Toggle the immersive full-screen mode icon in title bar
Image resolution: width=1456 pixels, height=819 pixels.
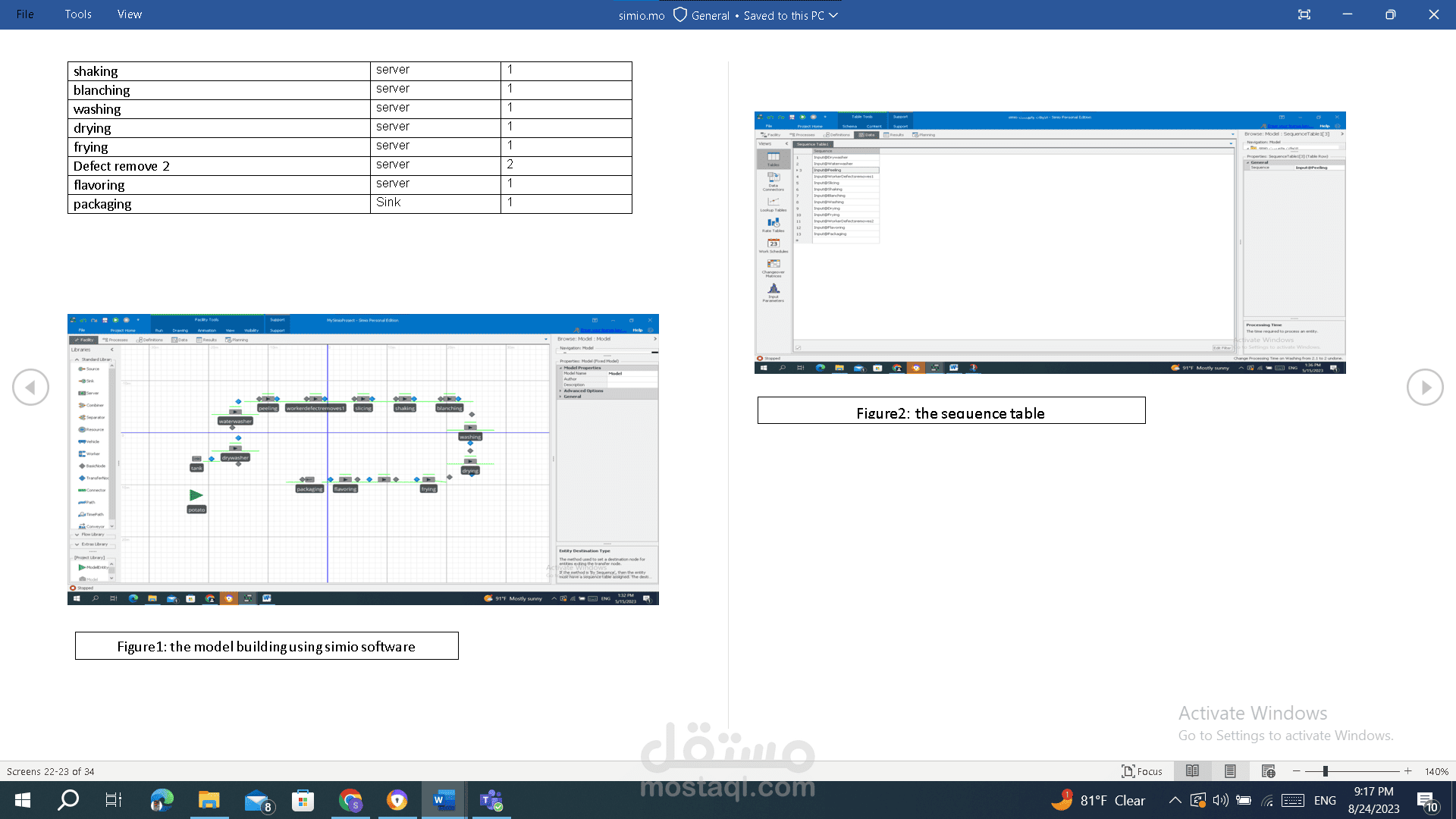click(x=1304, y=14)
